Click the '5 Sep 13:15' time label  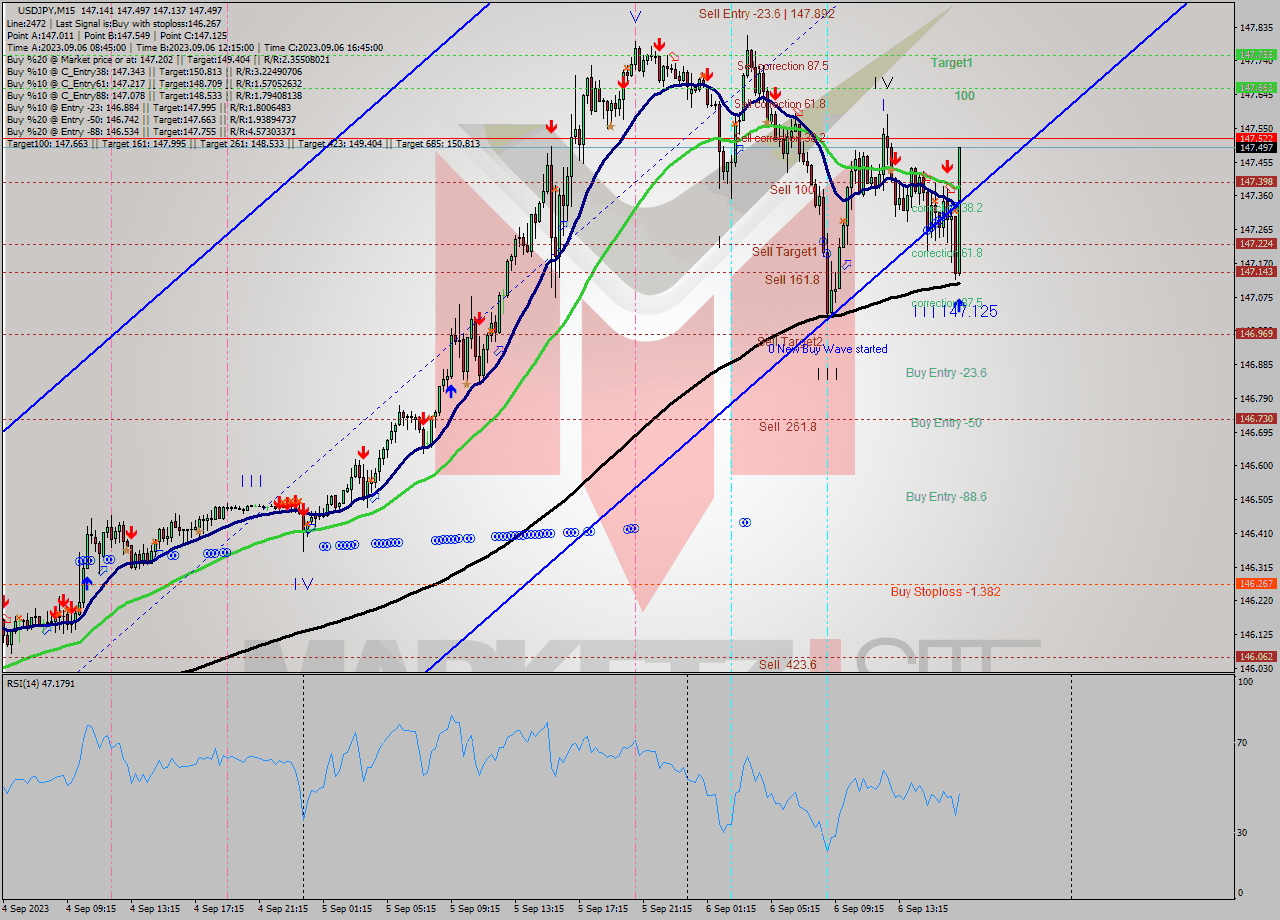[539, 909]
